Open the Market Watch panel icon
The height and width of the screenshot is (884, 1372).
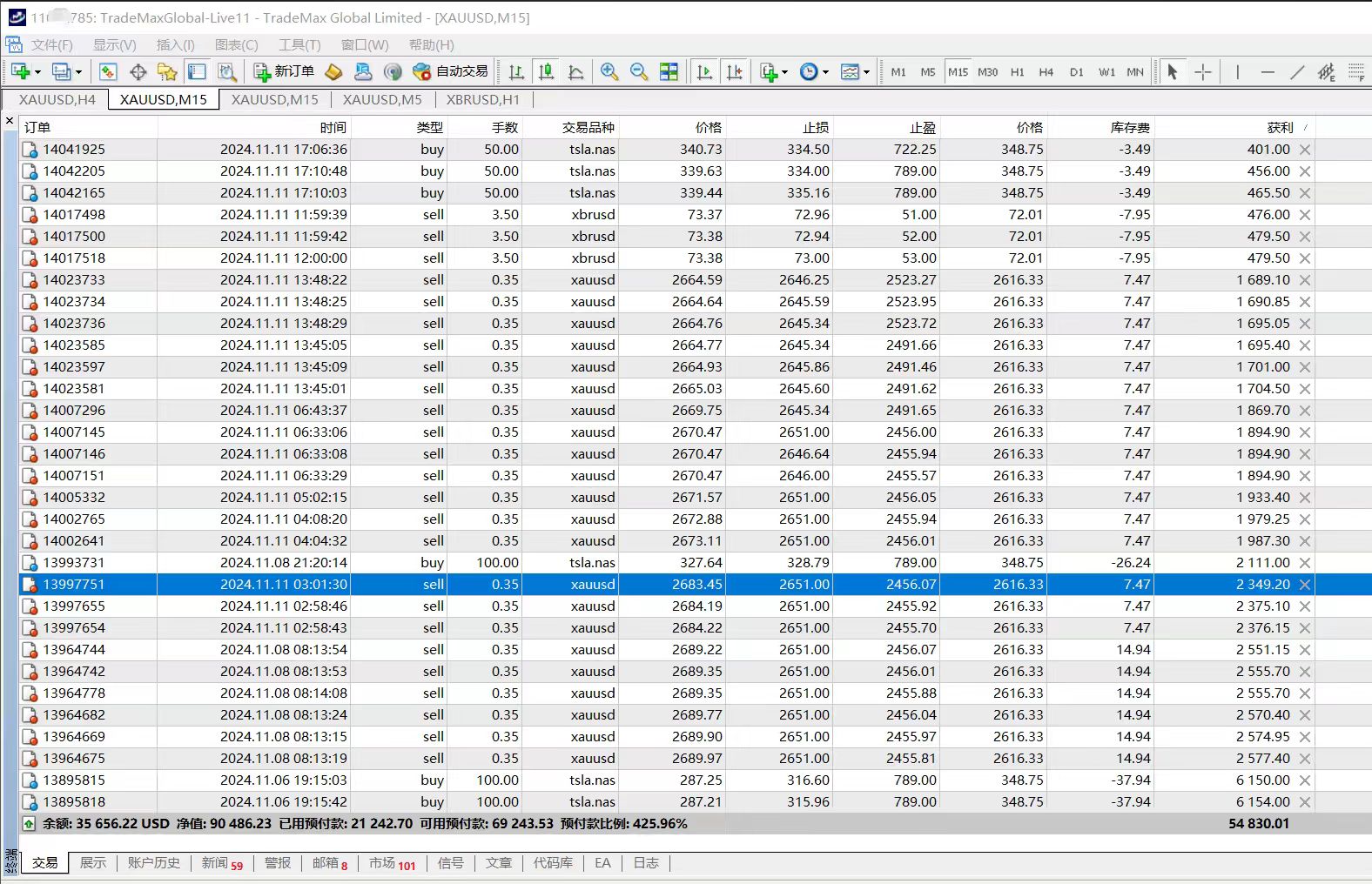[x=108, y=72]
